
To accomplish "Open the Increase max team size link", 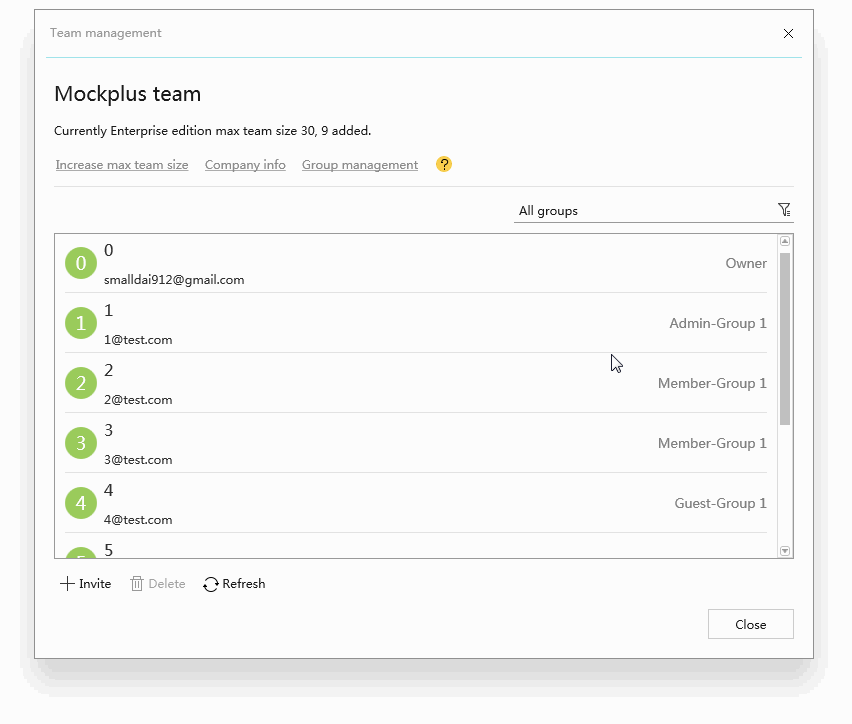I will [122, 165].
